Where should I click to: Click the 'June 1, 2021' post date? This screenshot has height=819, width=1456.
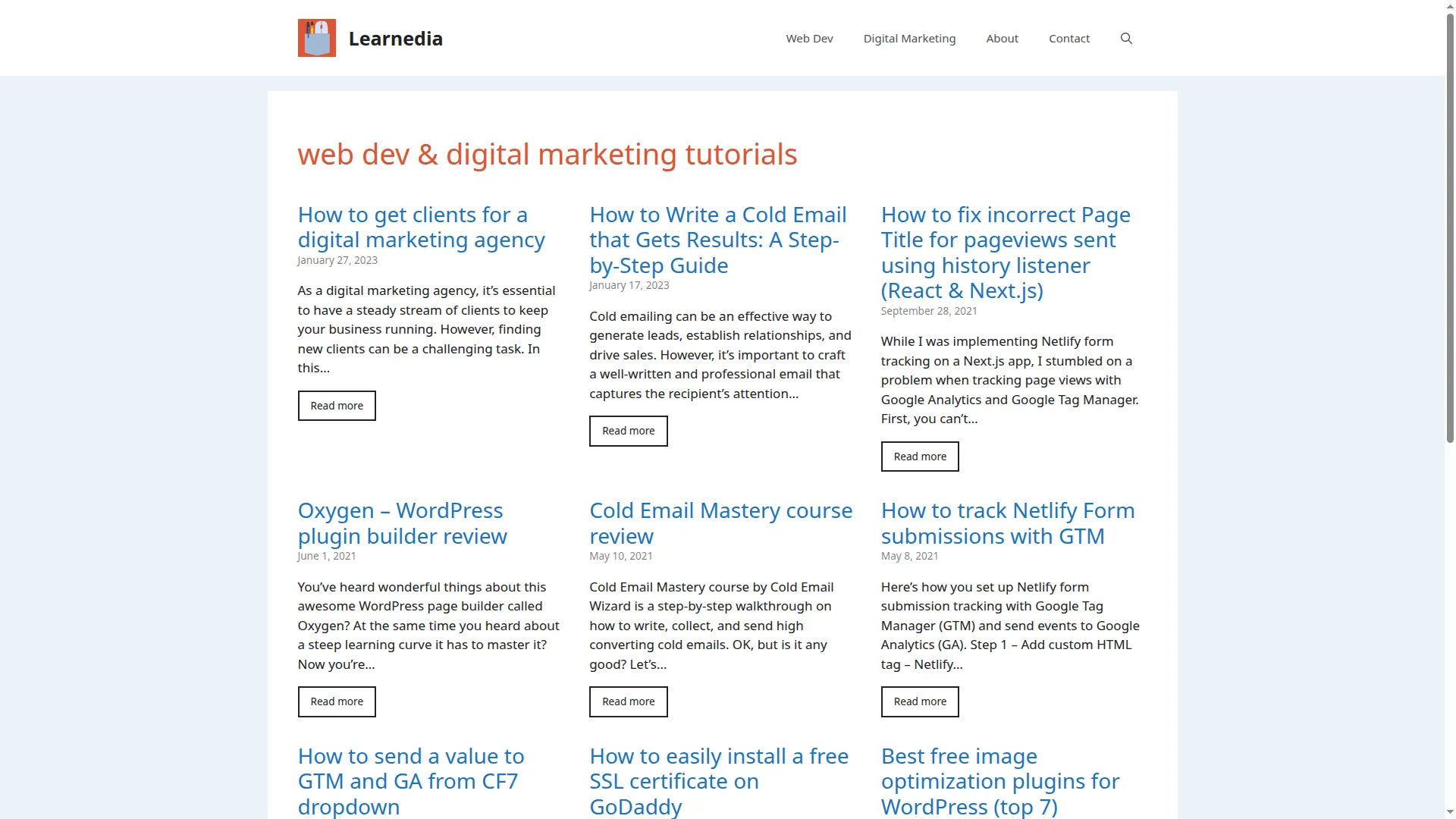(x=327, y=556)
